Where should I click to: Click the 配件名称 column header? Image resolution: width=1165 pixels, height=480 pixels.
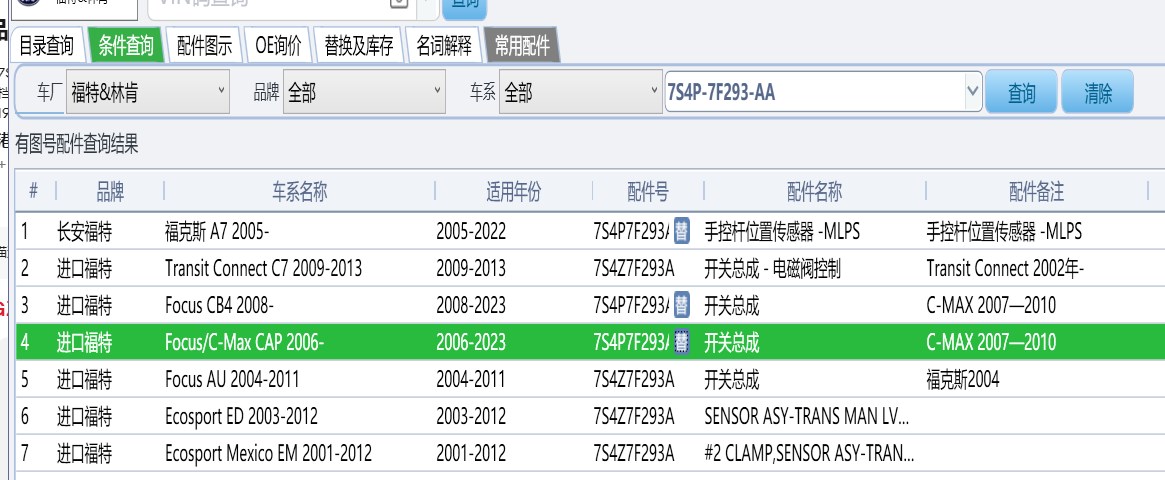point(814,192)
